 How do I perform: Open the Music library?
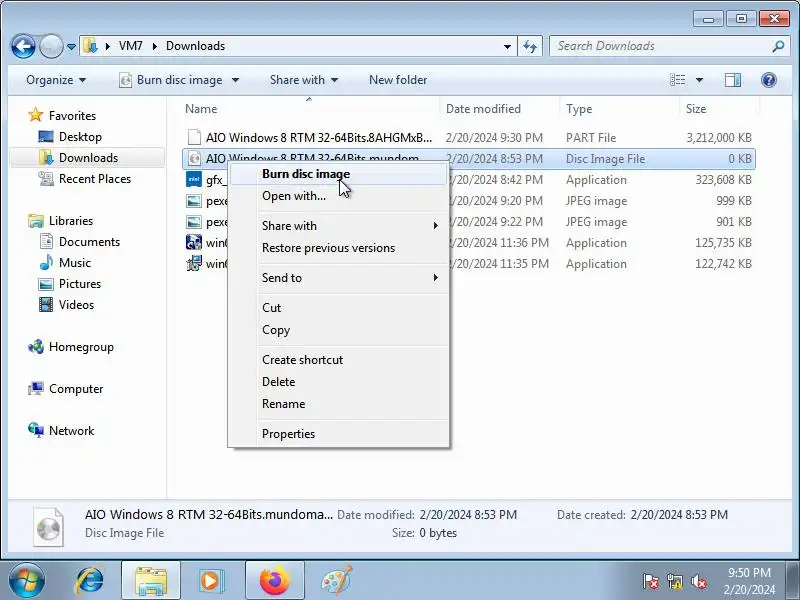pyautogui.click(x=74, y=263)
